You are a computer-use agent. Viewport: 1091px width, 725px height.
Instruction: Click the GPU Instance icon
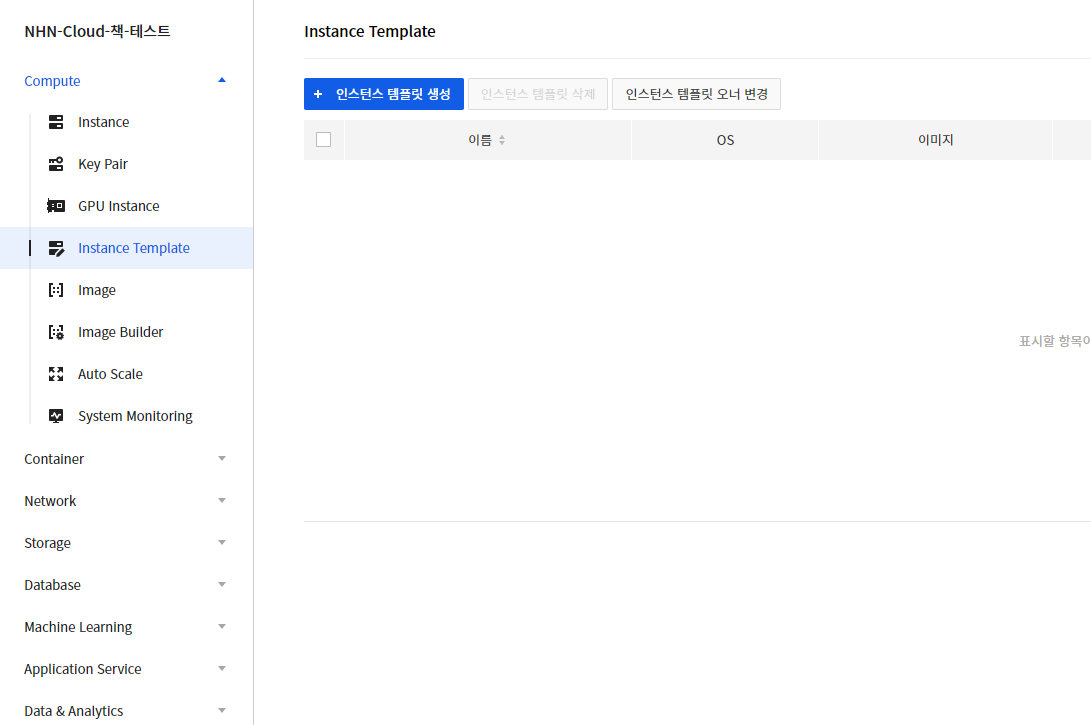57,206
